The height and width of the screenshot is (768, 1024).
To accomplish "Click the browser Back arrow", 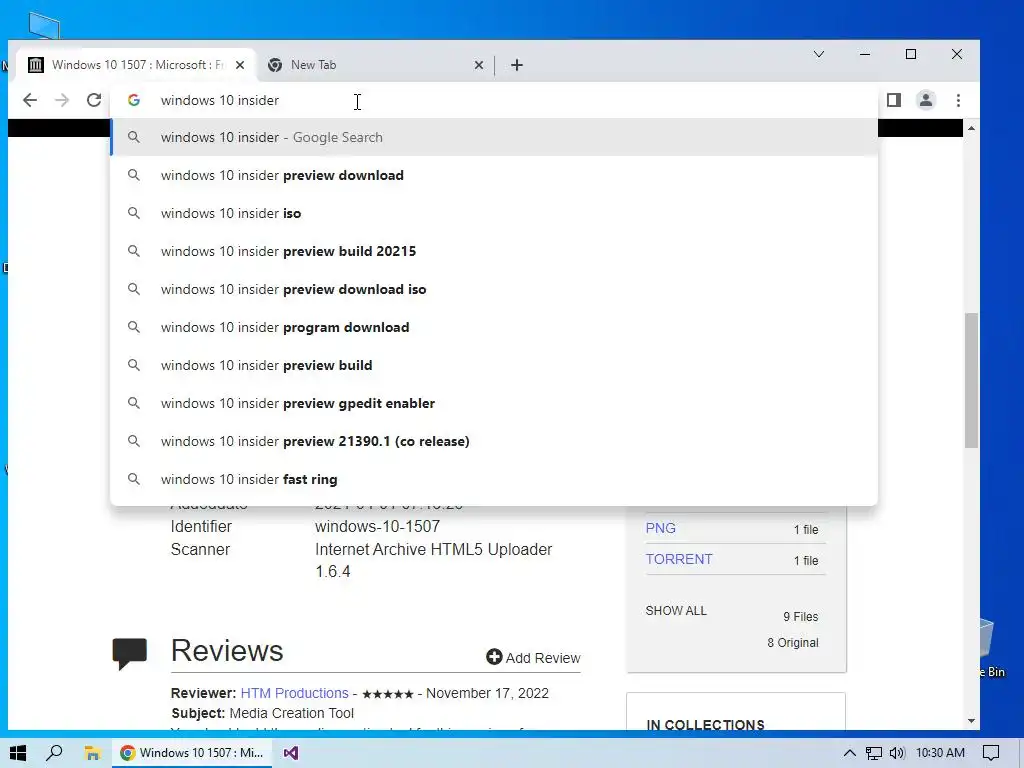I will coord(30,101).
